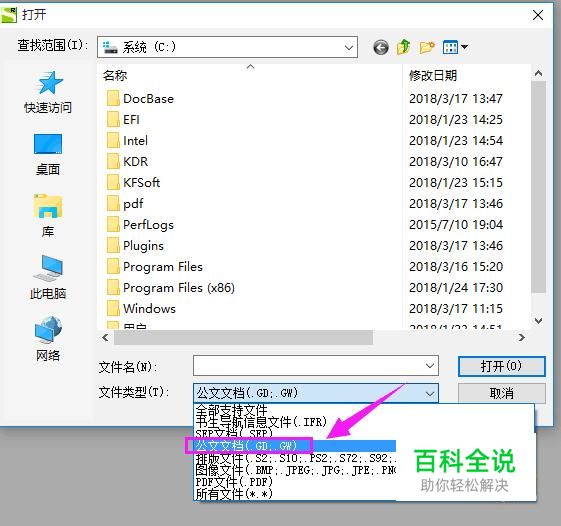Select the date 2018/1/23 14:54
The width and height of the screenshot is (561, 526).
[x=456, y=141]
